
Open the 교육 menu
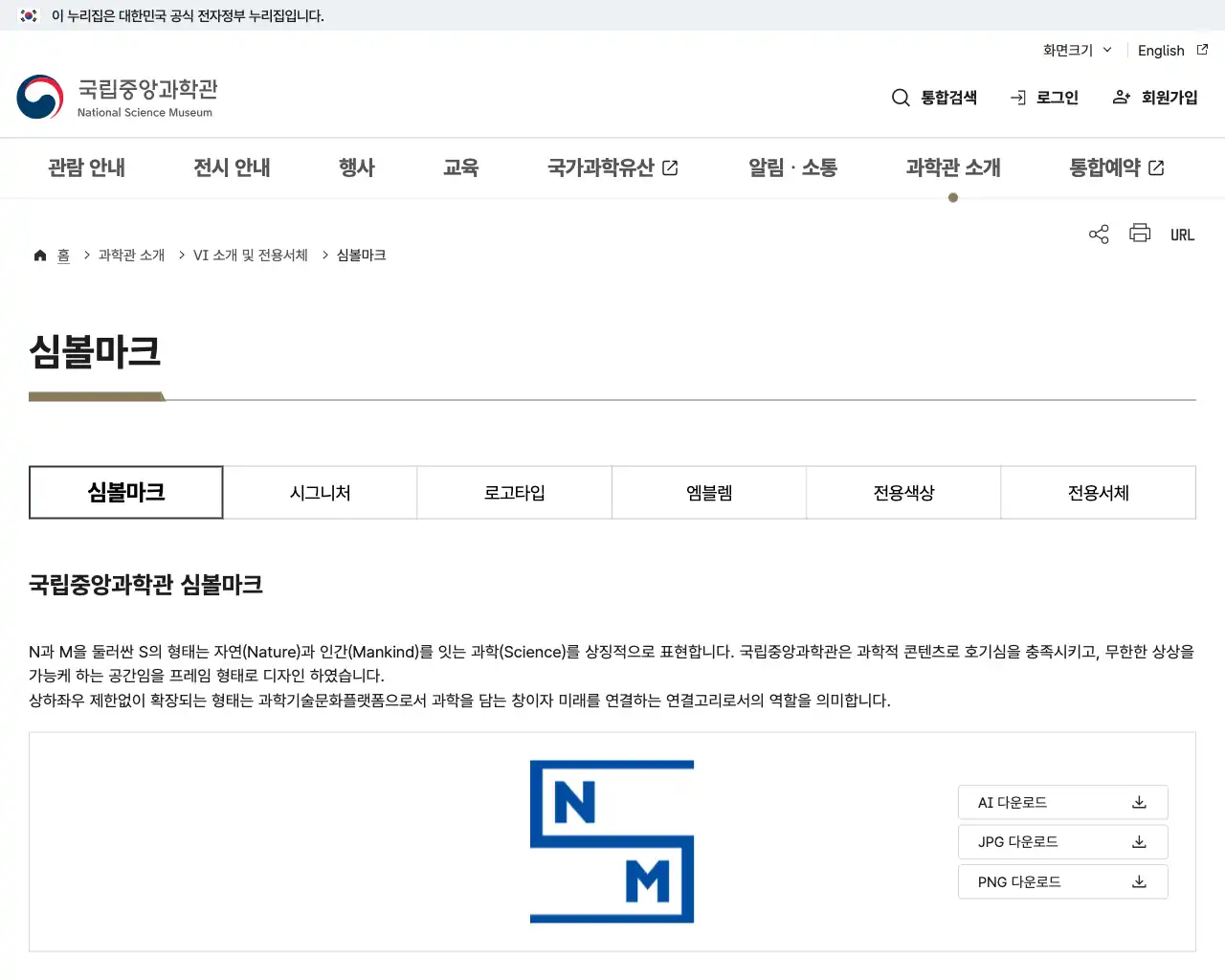click(x=461, y=167)
